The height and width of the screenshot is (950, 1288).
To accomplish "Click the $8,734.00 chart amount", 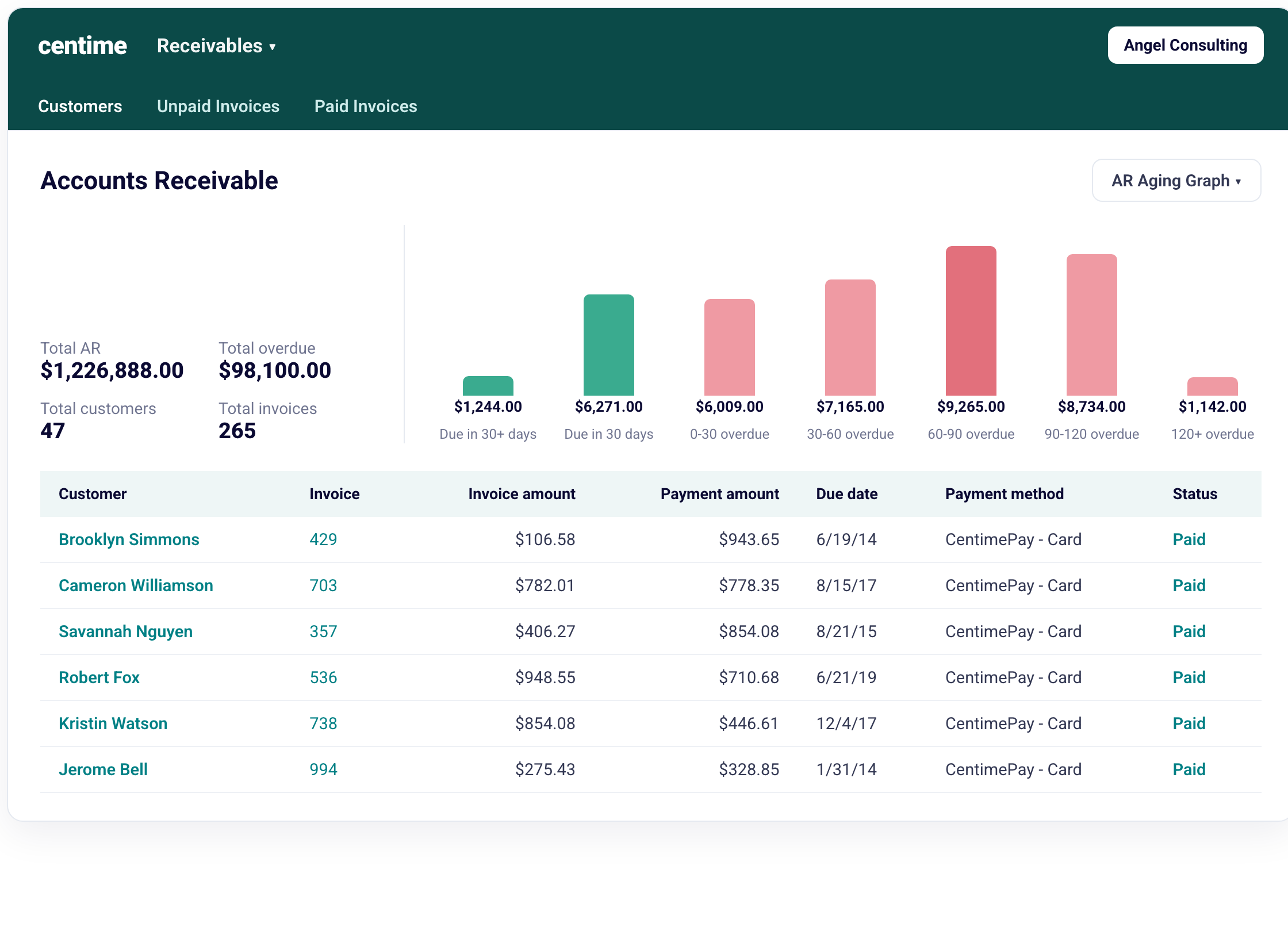I will (x=1092, y=407).
